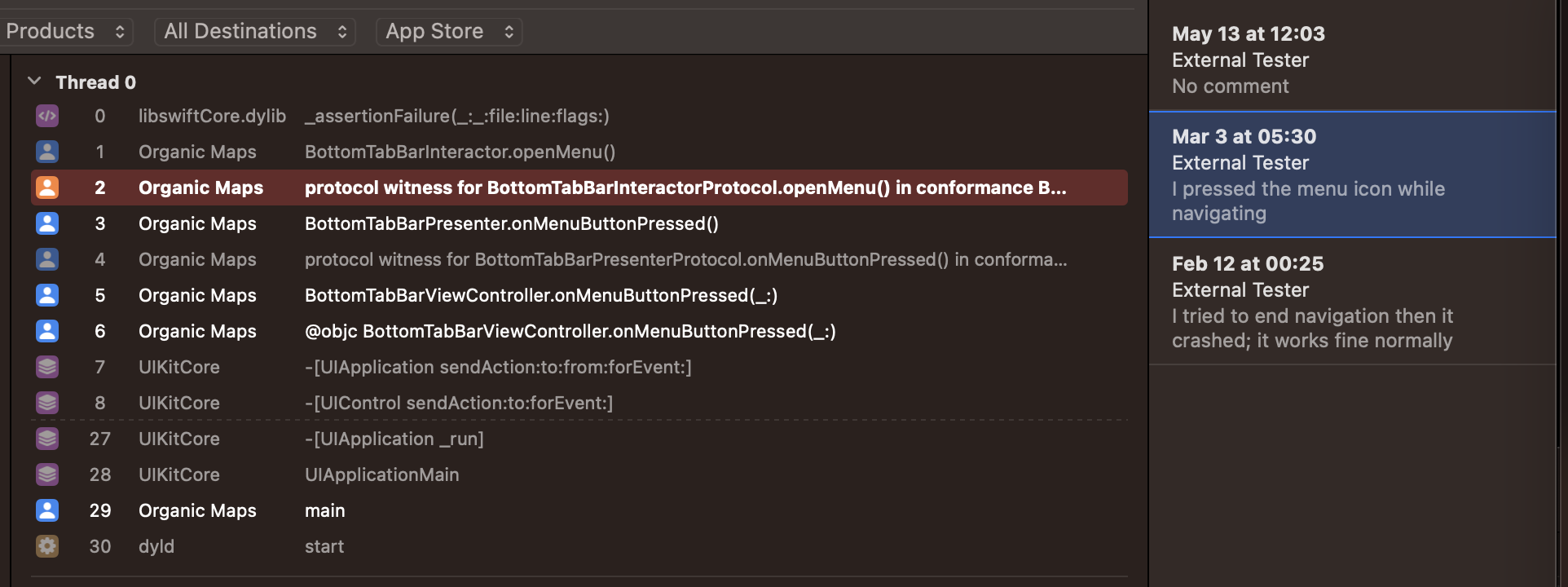Expand the collapsed frames dashed separator
The width and height of the screenshot is (1568, 587).
tap(579, 420)
